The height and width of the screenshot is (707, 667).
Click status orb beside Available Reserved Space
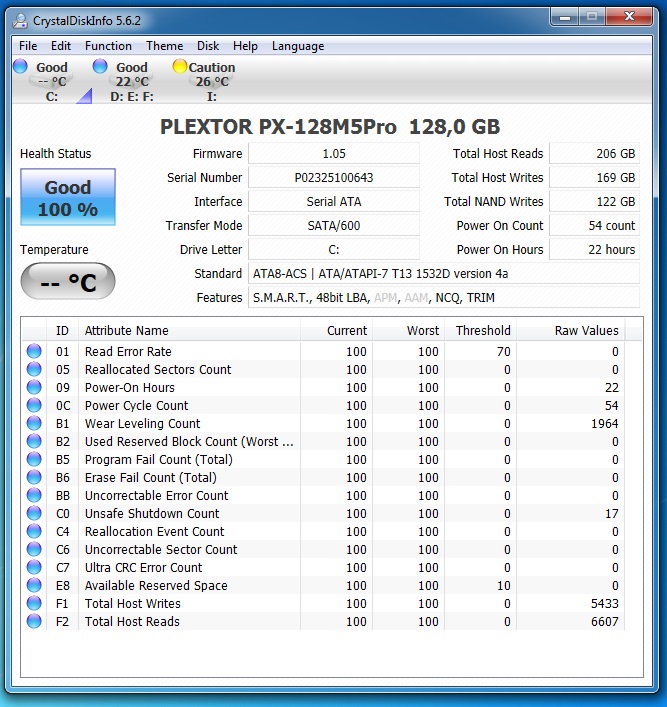35,586
